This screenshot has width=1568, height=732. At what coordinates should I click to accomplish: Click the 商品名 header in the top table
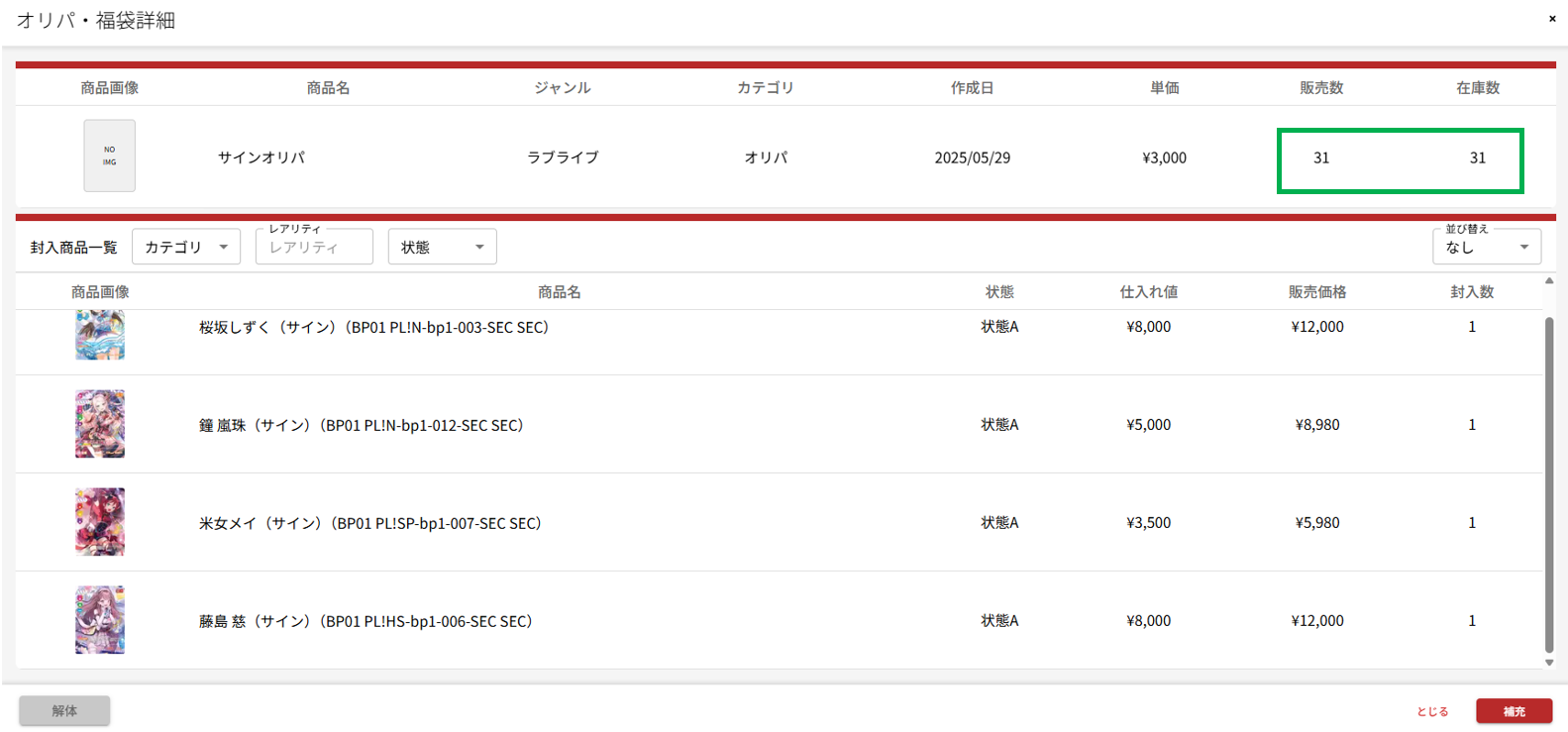coord(328,88)
